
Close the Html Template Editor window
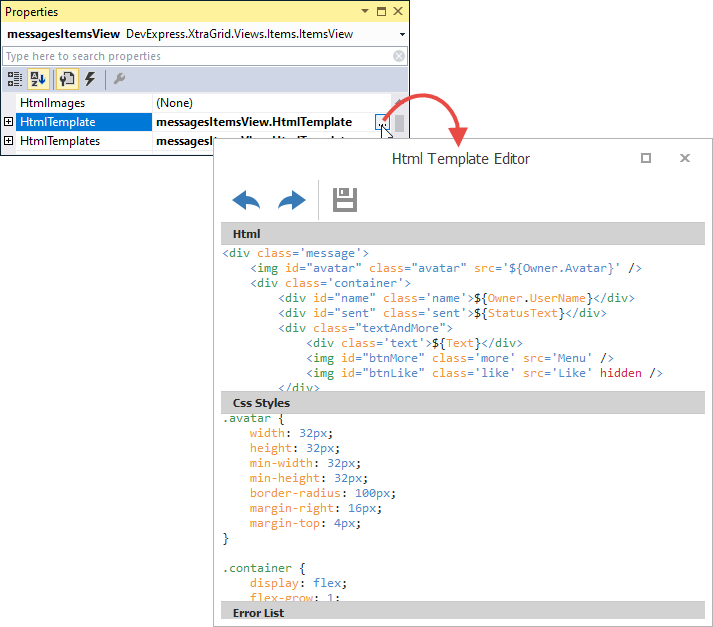(685, 158)
